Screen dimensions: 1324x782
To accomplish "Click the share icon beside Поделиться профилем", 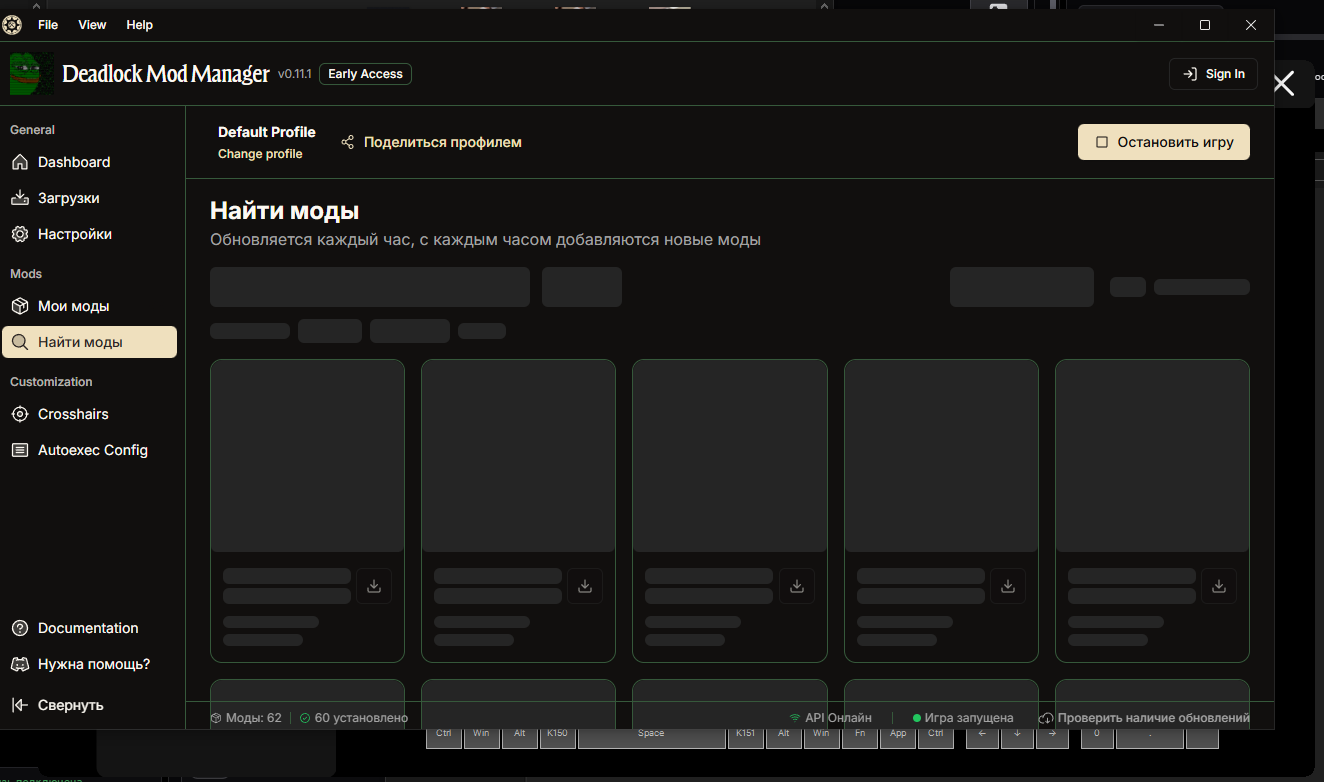I will 347,141.
